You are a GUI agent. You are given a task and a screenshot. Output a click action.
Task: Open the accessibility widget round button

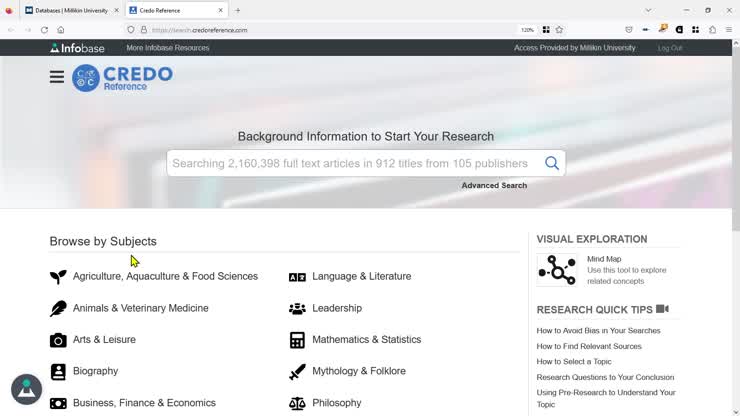pyautogui.click(x=26, y=390)
